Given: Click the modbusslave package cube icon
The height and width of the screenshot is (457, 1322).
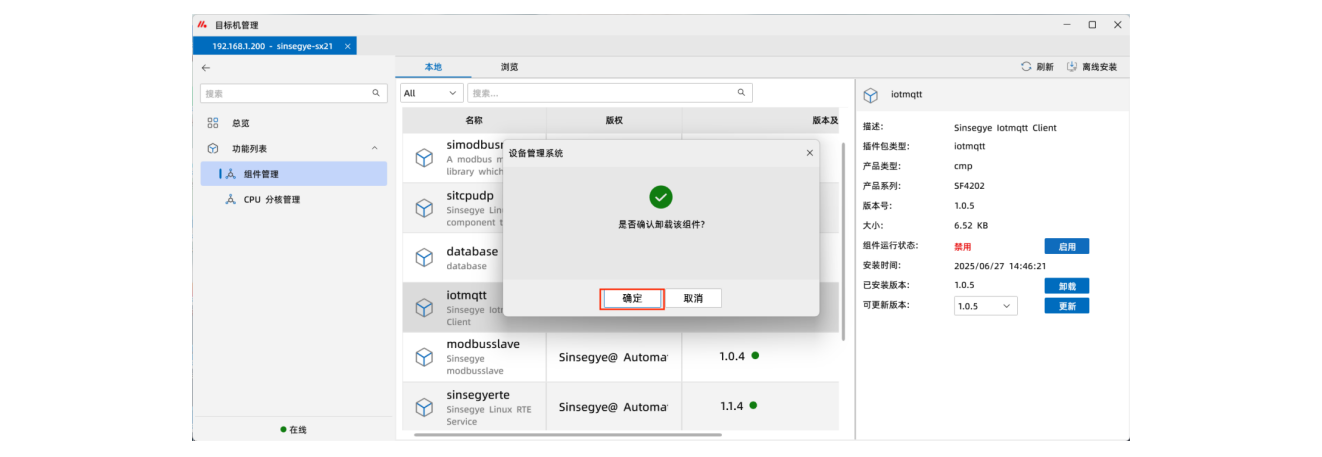Looking at the screenshot, I should point(424,356).
